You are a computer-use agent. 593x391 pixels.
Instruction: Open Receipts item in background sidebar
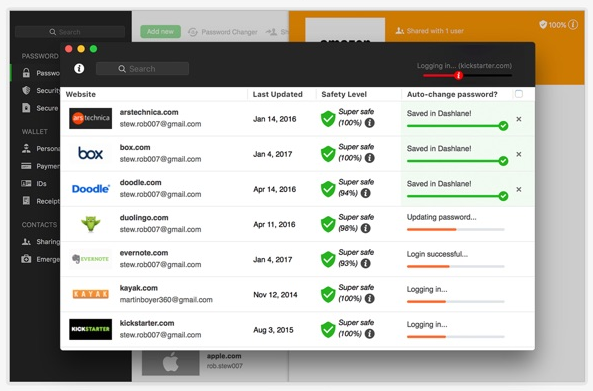click(41, 201)
